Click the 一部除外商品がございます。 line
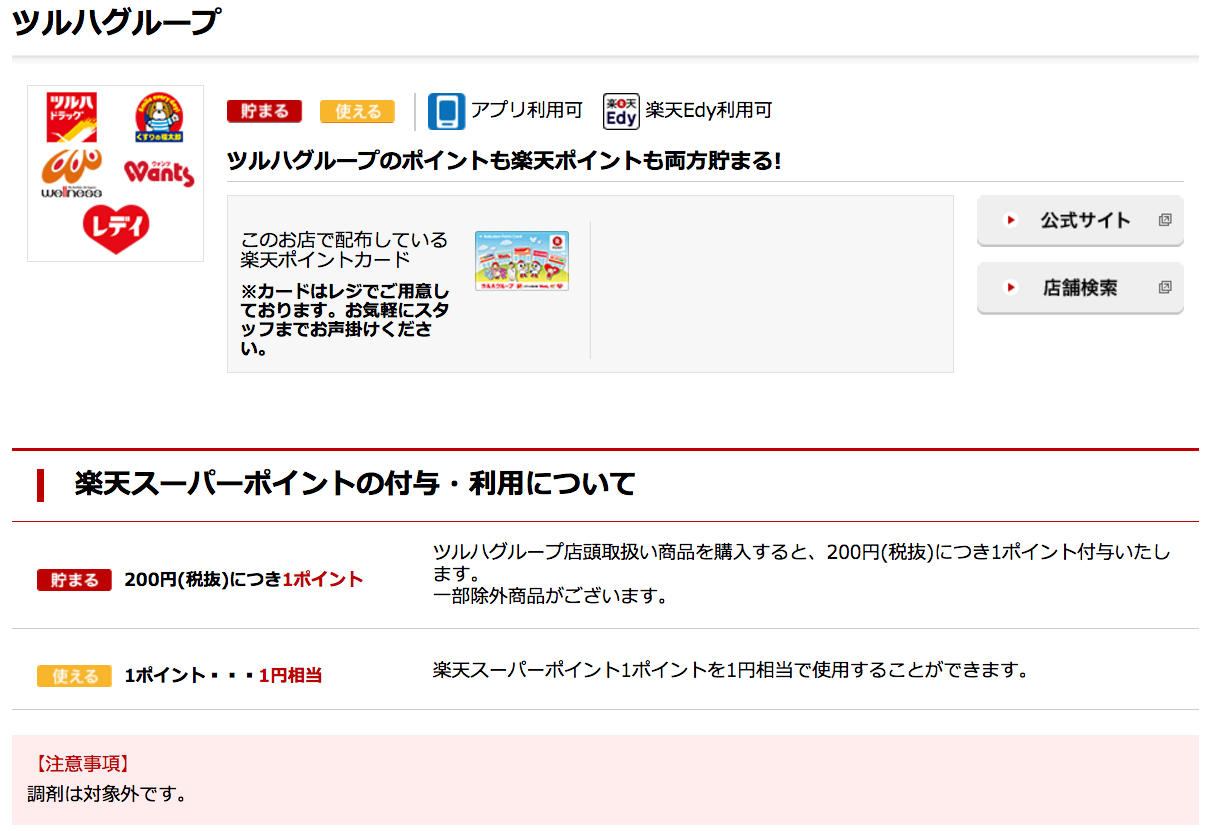This screenshot has width=1225, height=831. click(x=550, y=596)
